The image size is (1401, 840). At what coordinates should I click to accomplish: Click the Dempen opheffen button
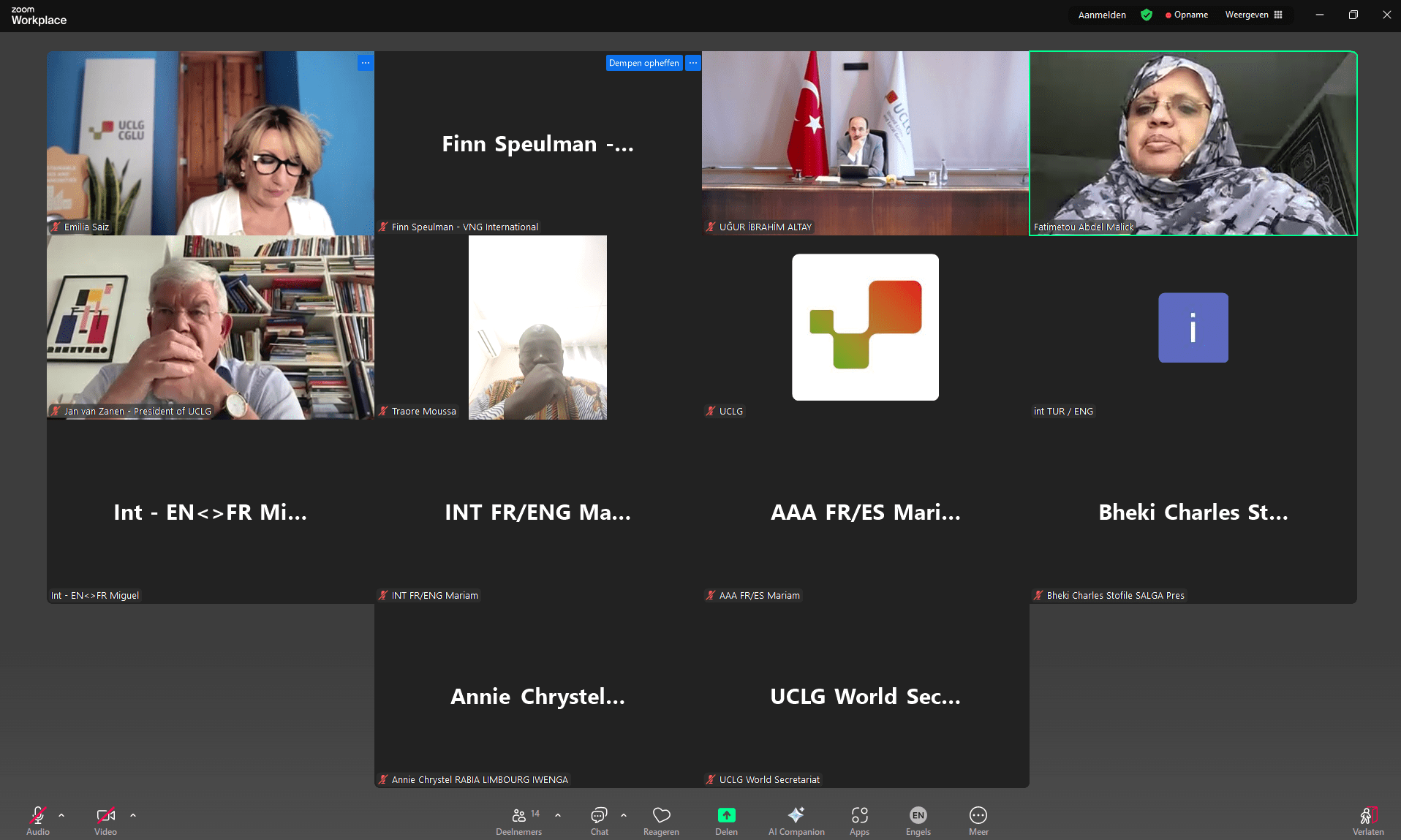643,63
